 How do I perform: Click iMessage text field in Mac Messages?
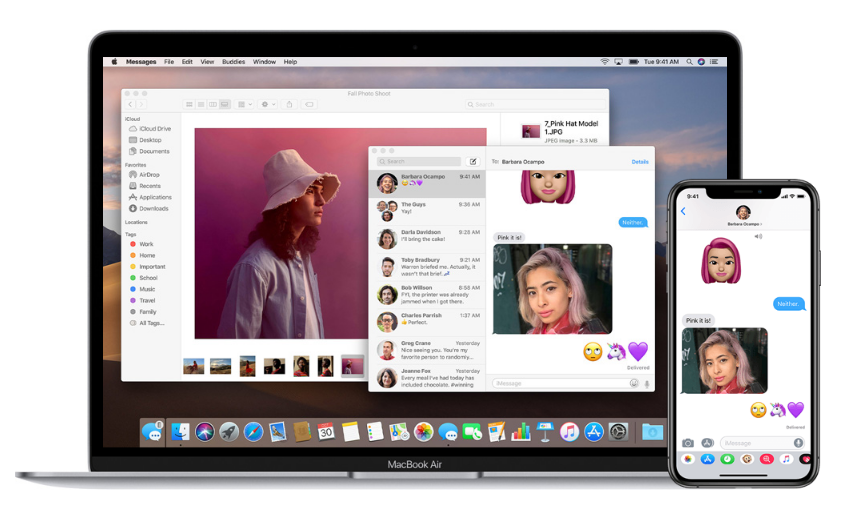click(x=566, y=383)
